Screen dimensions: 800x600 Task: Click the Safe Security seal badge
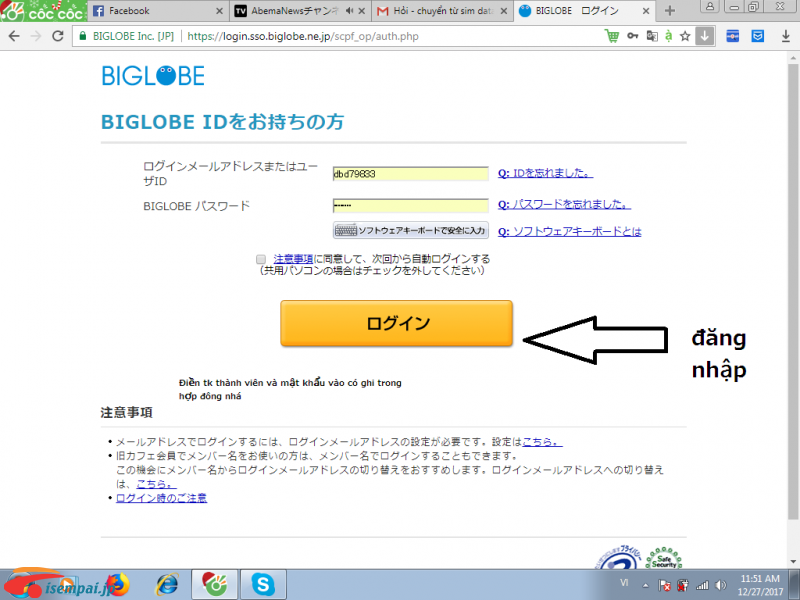click(664, 558)
